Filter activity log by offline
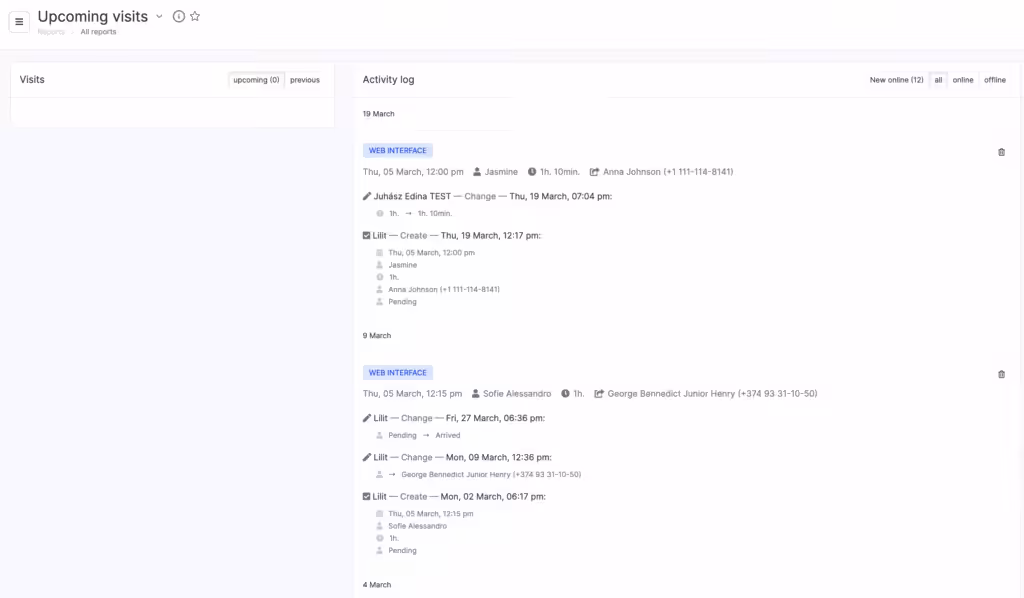The height and width of the screenshot is (598, 1024). [994, 80]
